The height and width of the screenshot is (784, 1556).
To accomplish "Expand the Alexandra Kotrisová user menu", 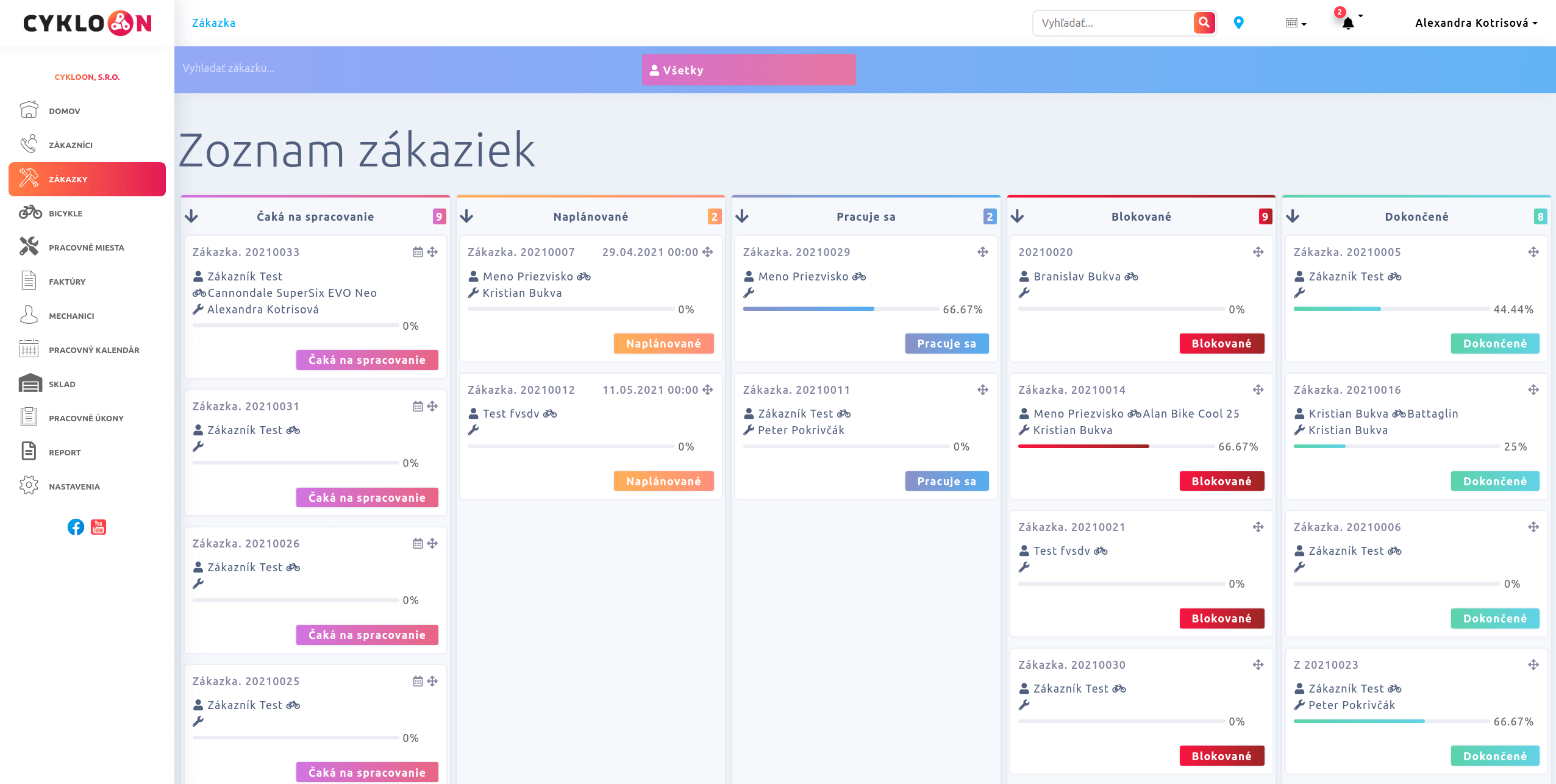I will coord(1476,23).
